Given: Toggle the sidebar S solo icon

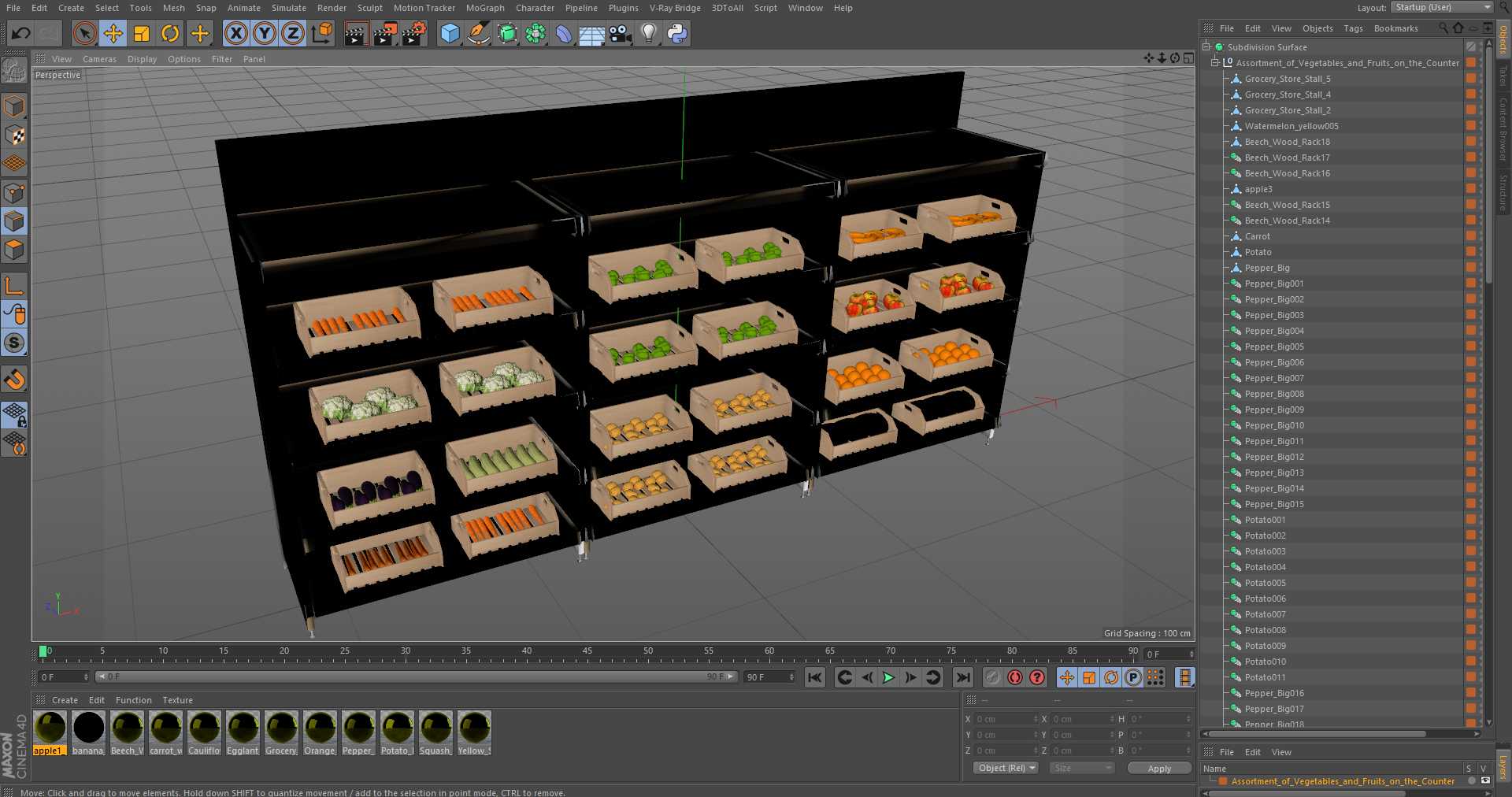Looking at the screenshot, I should click(14, 343).
